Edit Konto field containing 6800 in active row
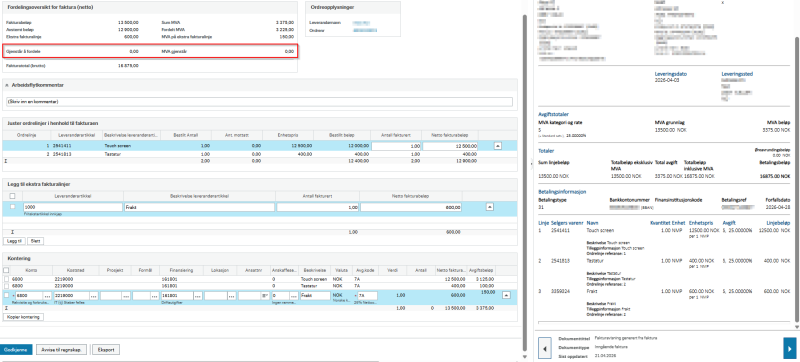Viewport: 800px width, 362px height. pyautogui.click(x=30, y=296)
